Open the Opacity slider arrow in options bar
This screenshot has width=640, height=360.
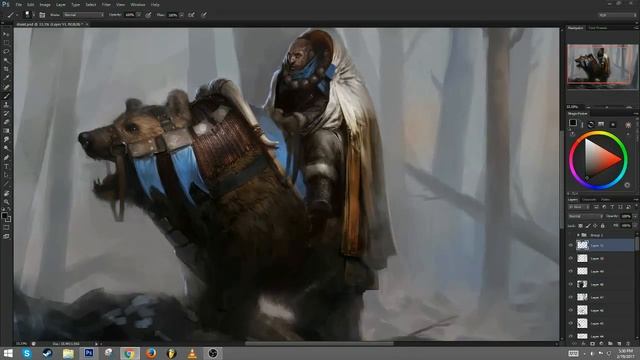(139, 15)
